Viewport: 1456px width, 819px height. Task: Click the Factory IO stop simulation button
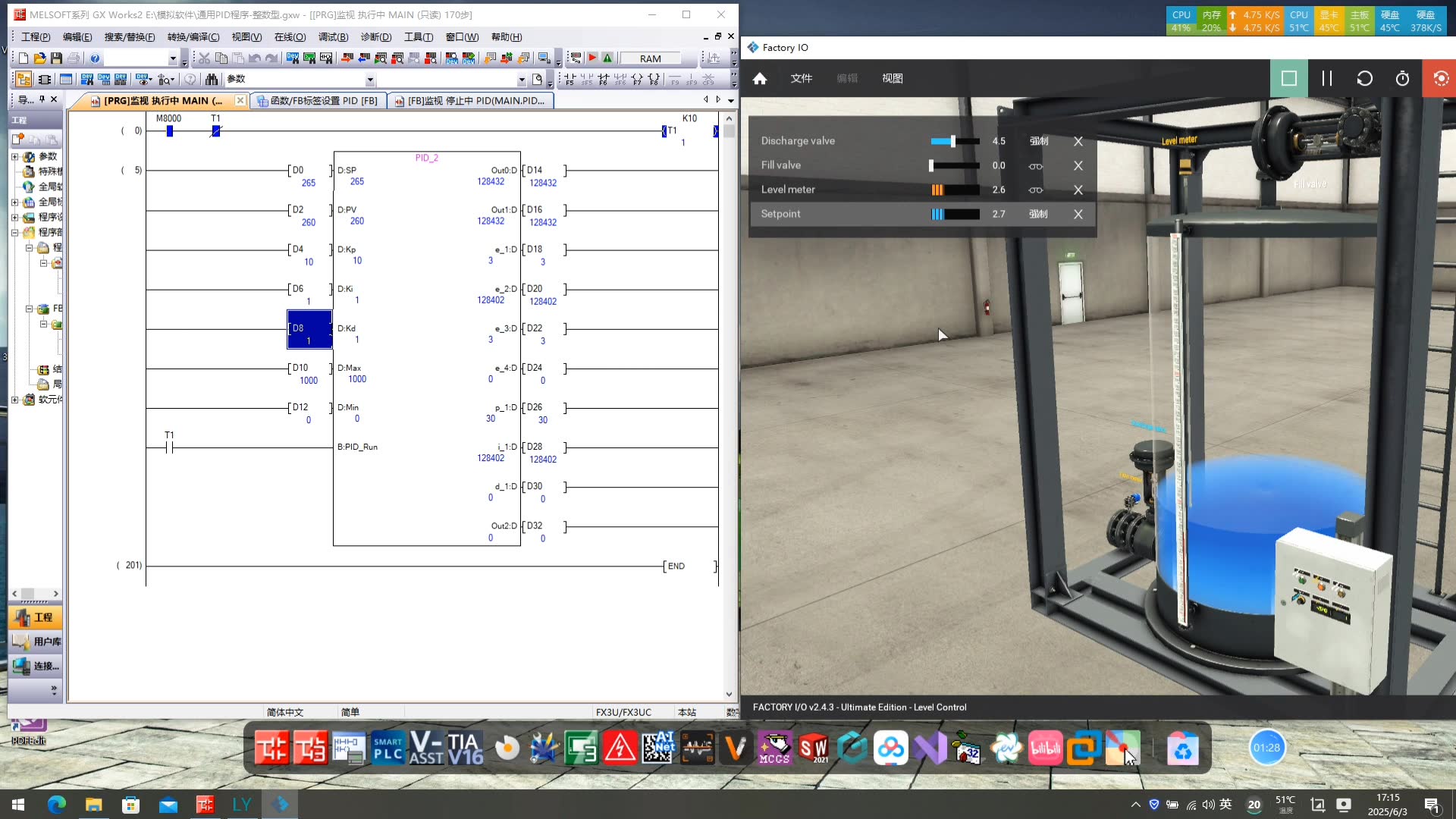(1288, 78)
